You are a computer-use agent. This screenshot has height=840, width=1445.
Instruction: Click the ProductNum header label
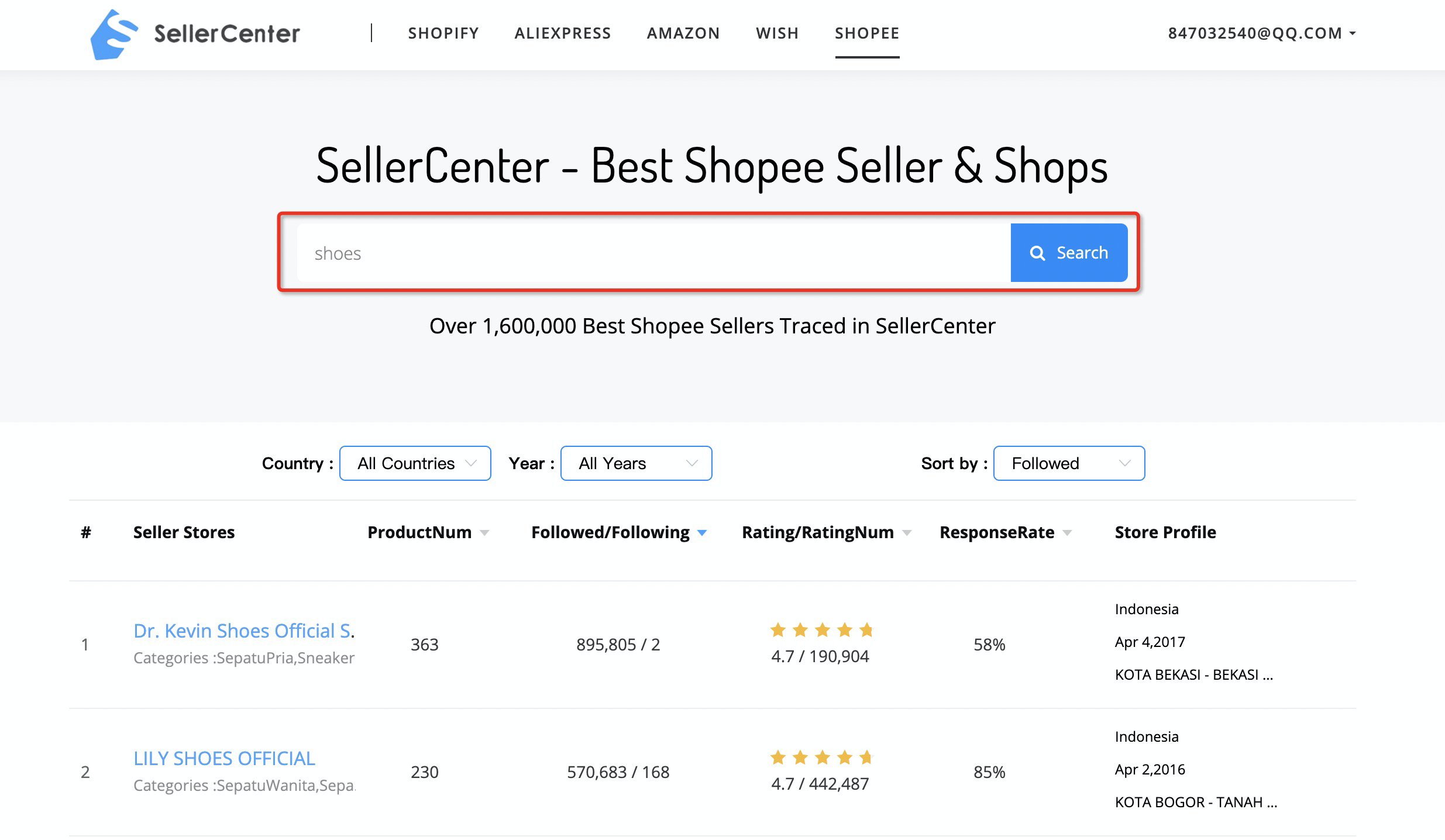point(419,532)
